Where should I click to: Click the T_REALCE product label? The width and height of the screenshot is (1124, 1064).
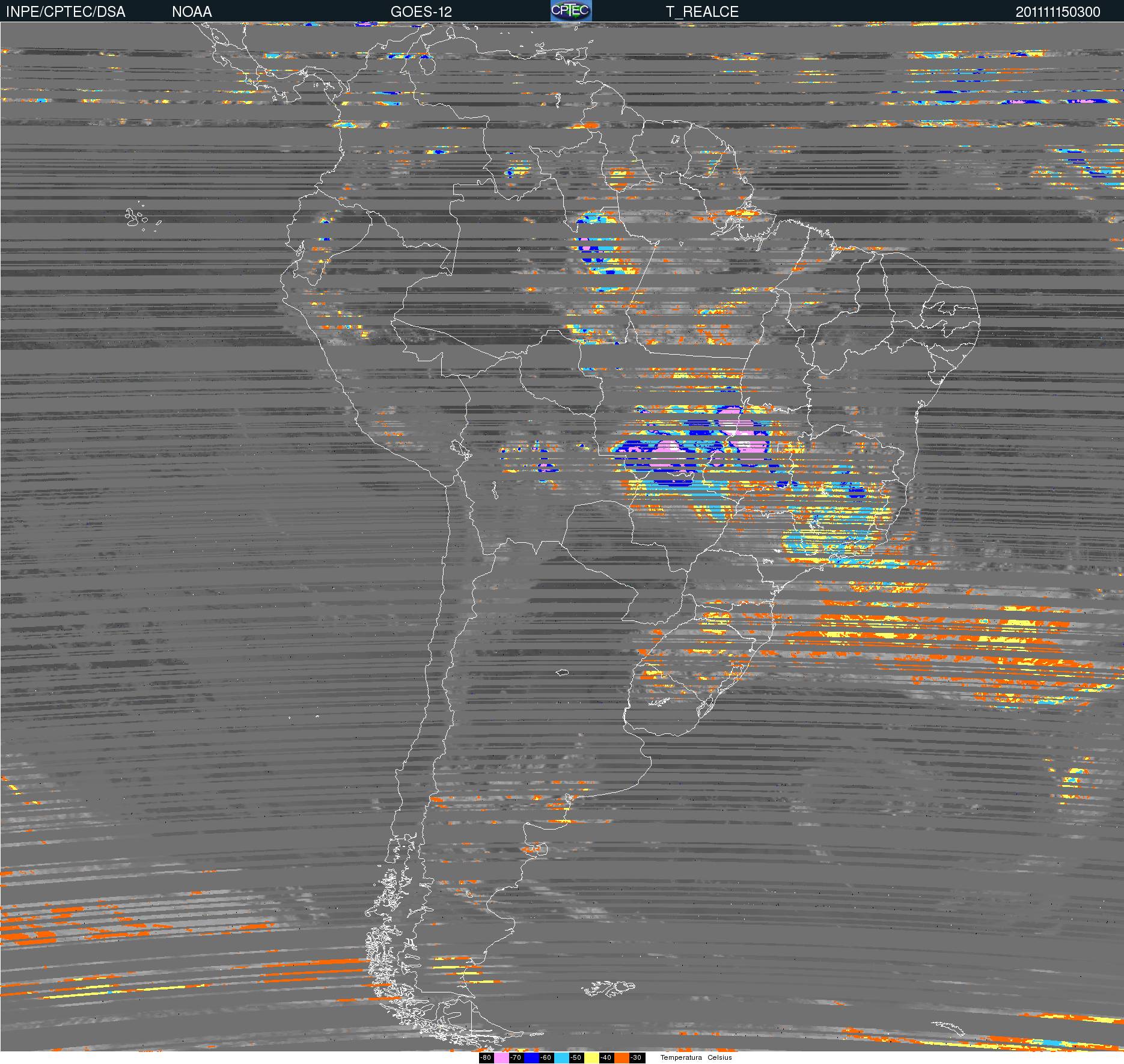click(702, 12)
